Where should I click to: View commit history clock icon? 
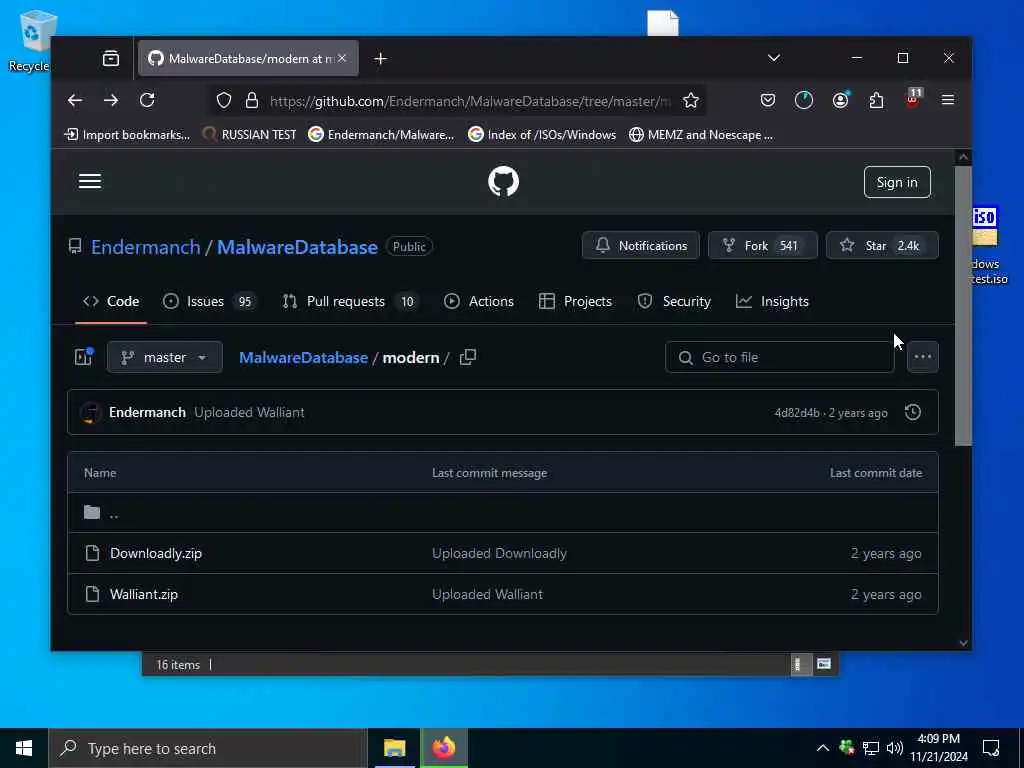tap(913, 412)
